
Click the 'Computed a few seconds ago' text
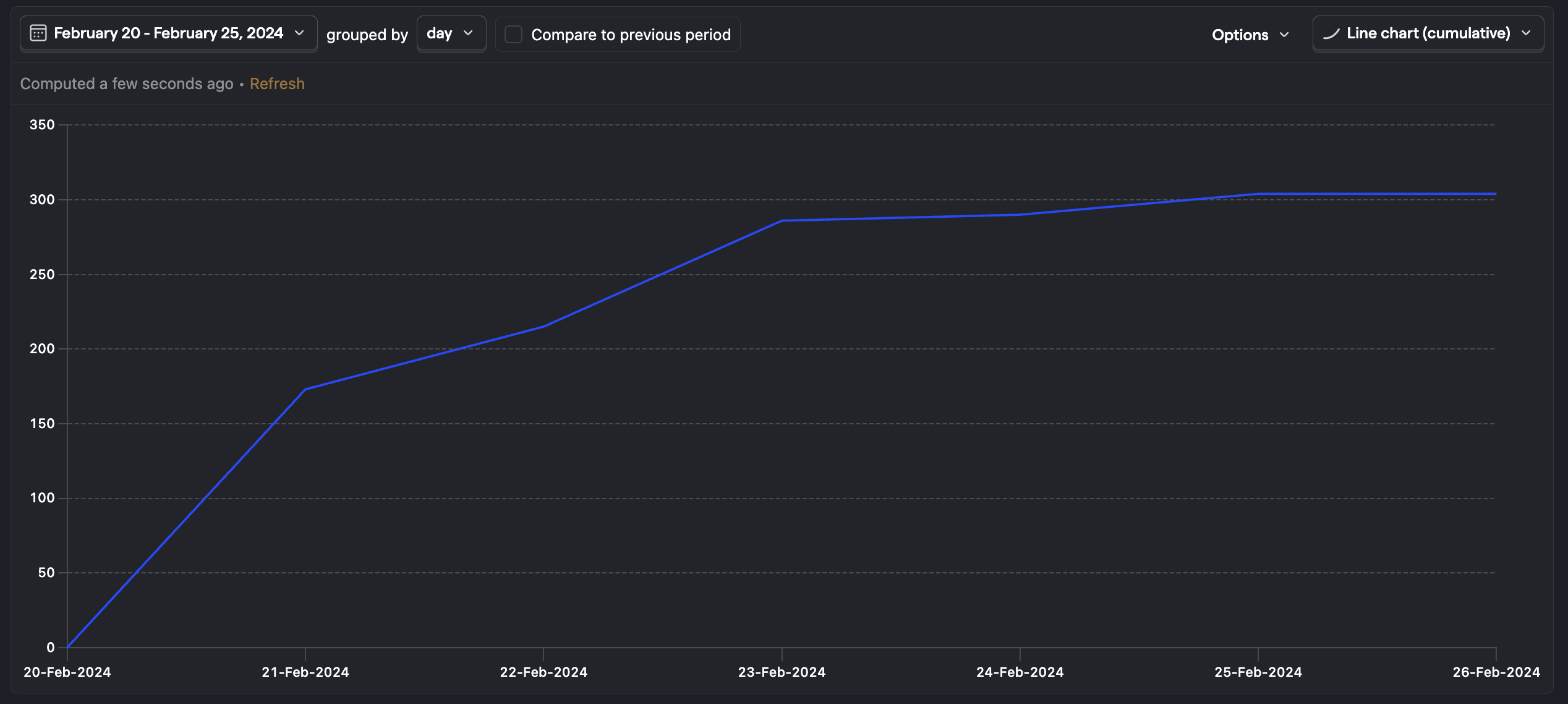pos(127,84)
